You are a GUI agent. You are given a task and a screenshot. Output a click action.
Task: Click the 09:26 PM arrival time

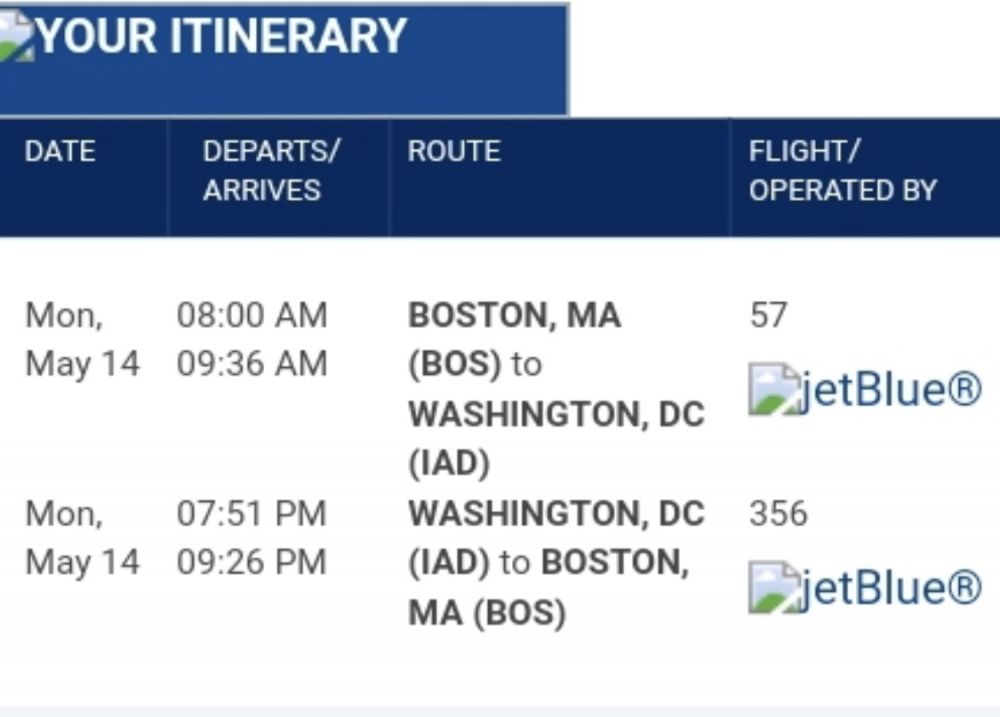tap(252, 561)
